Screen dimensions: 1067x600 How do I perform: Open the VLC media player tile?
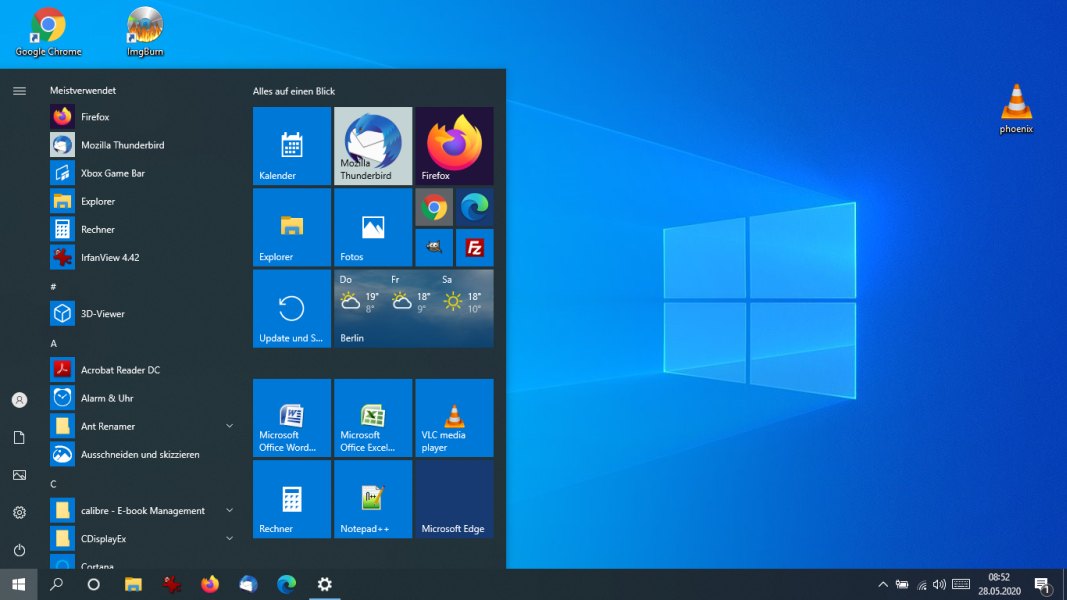click(x=455, y=418)
